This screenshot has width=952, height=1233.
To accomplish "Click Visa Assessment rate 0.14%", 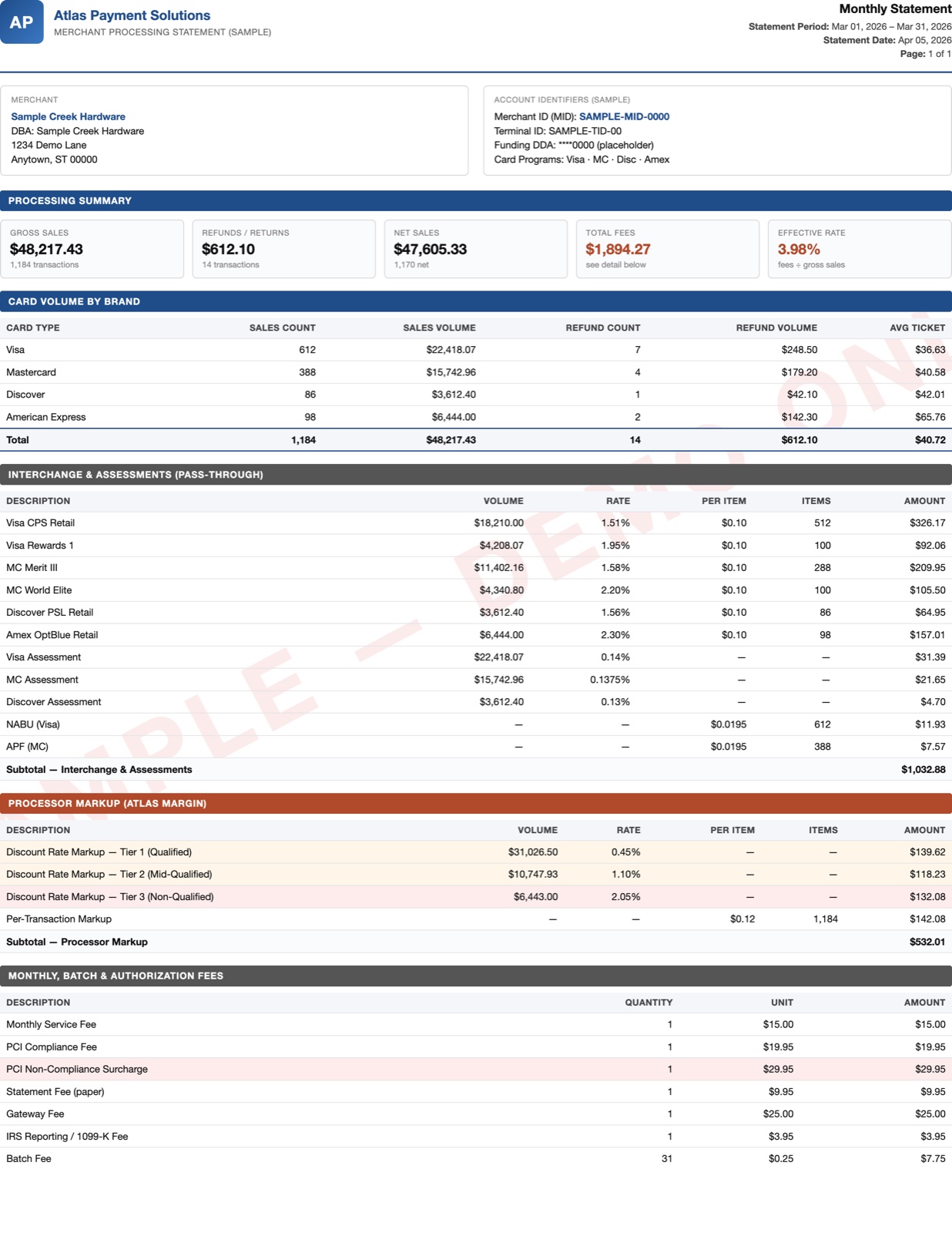I will click(x=615, y=657).
